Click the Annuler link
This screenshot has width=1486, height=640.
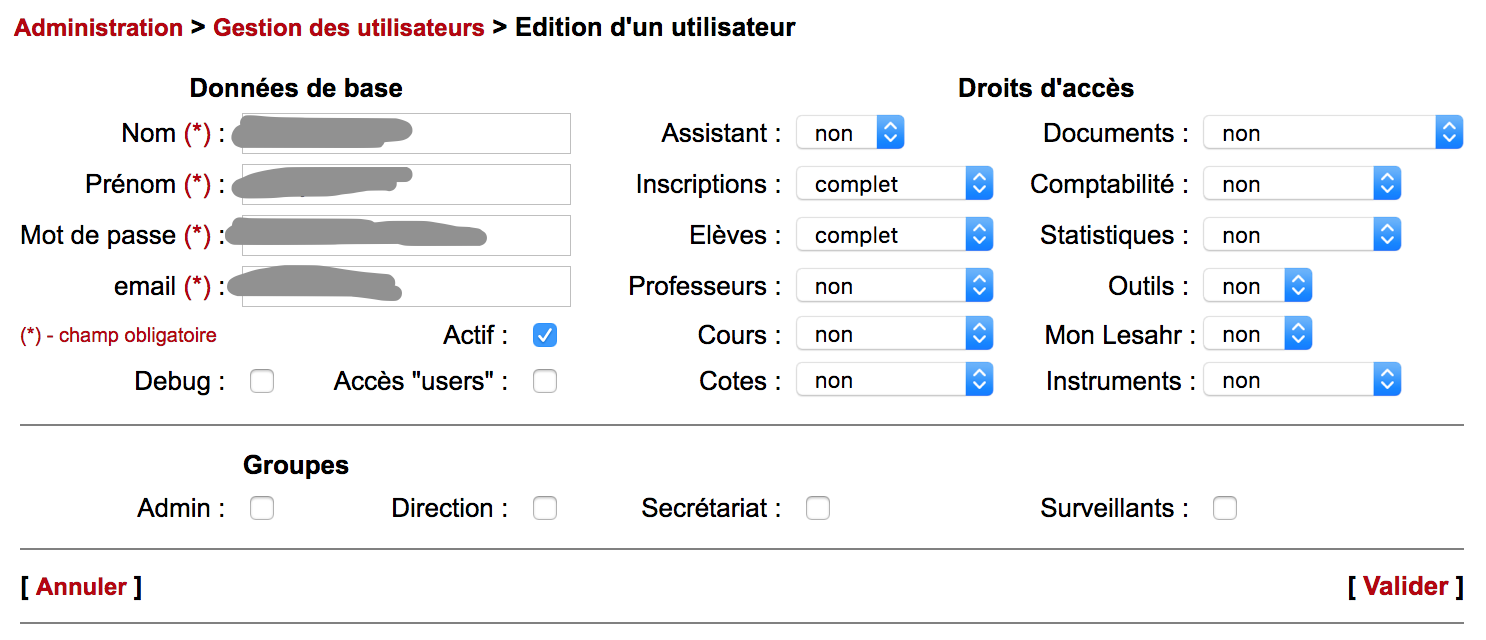[81, 587]
